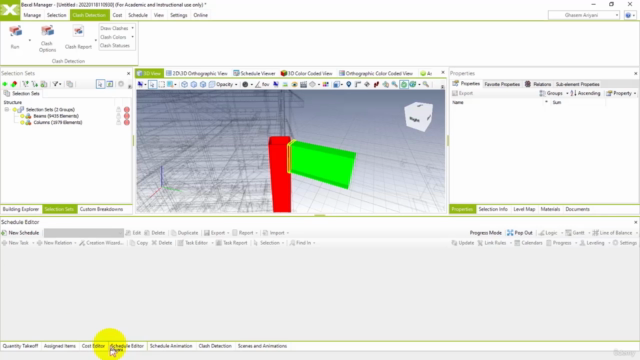Toggle lock icon for Columns row
The height and width of the screenshot is (360, 640).
point(118,122)
